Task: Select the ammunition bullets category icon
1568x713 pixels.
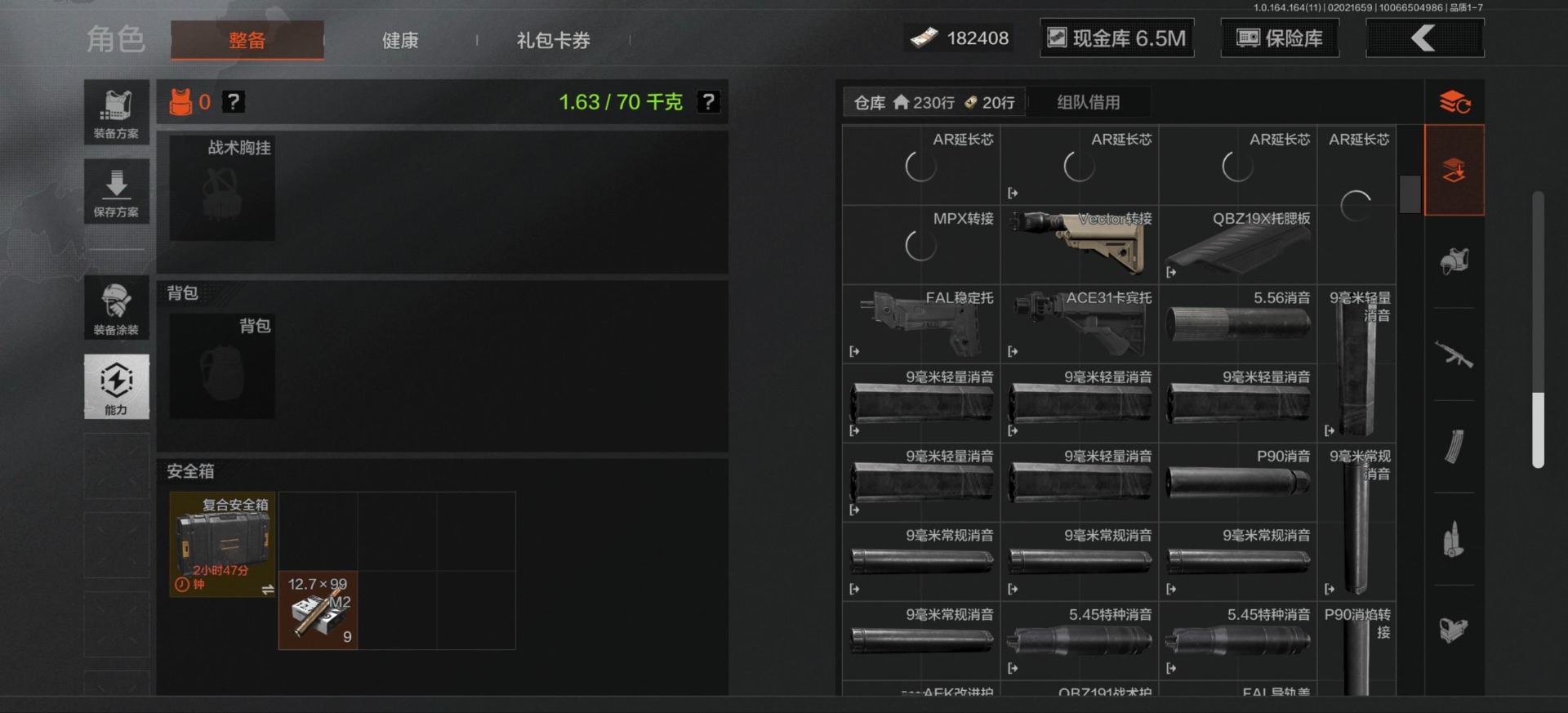Action: (1454, 539)
